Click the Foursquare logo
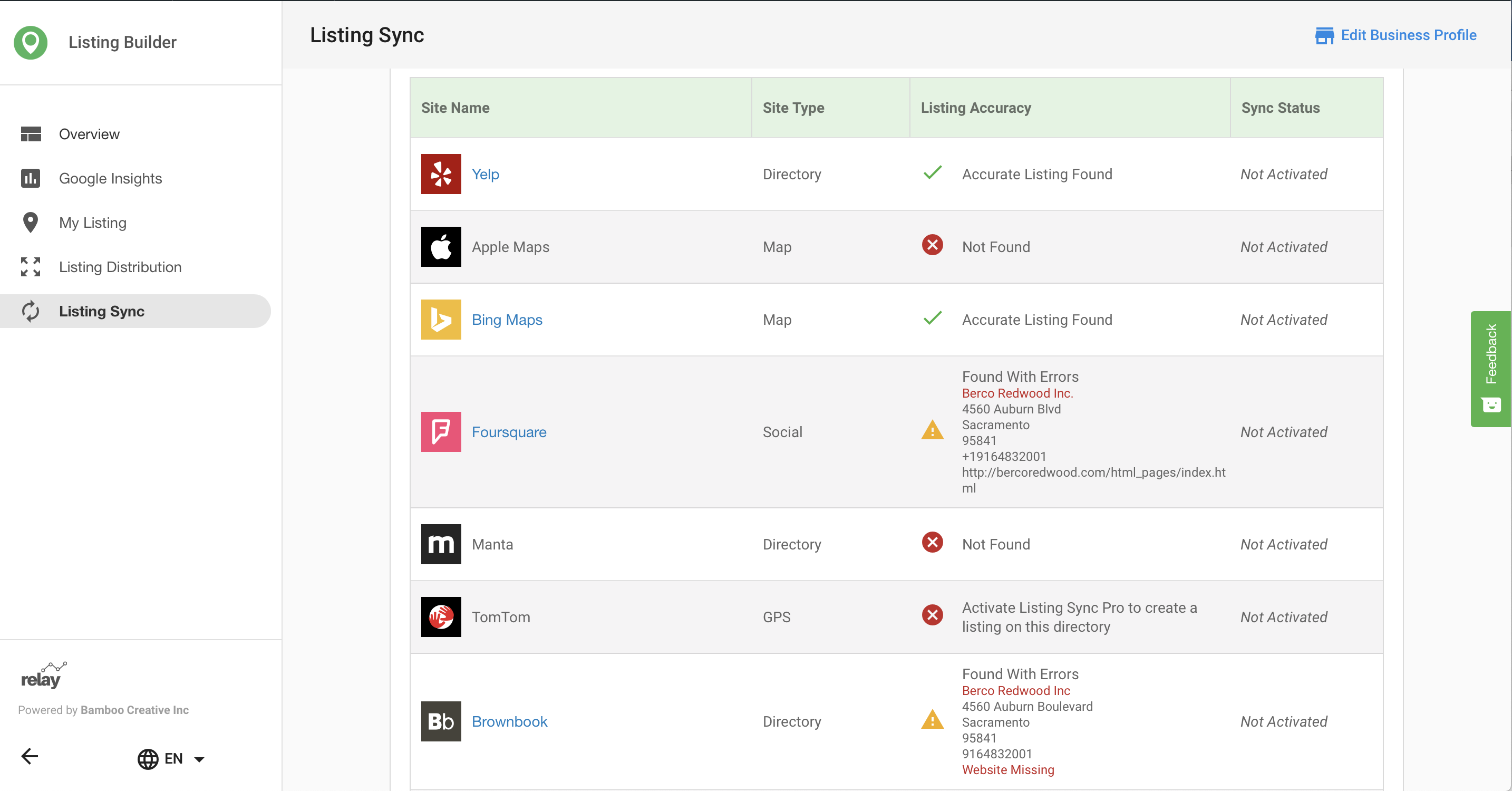Image resolution: width=1512 pixels, height=791 pixels. [441, 431]
